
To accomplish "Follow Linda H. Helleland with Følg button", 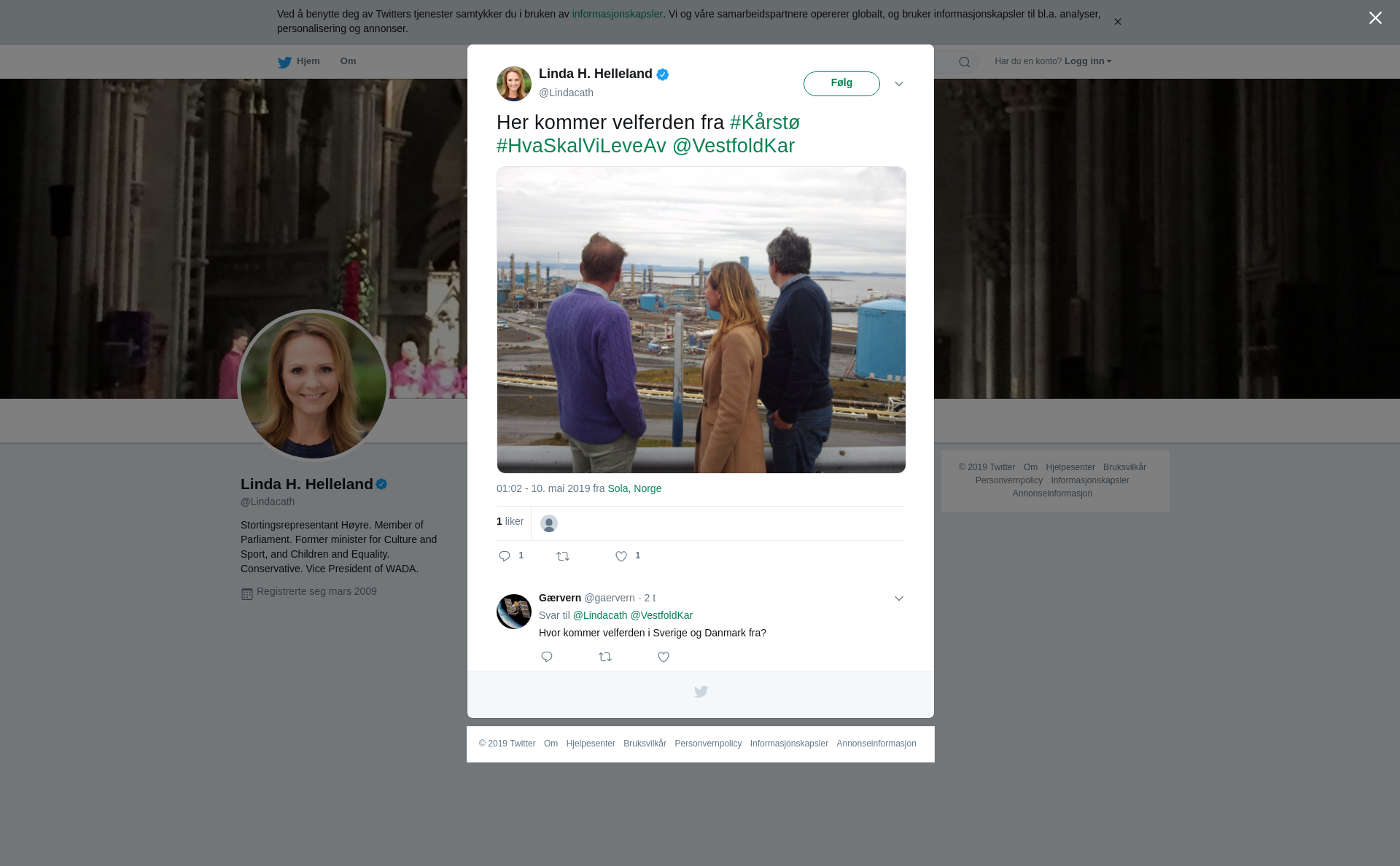I will point(841,84).
